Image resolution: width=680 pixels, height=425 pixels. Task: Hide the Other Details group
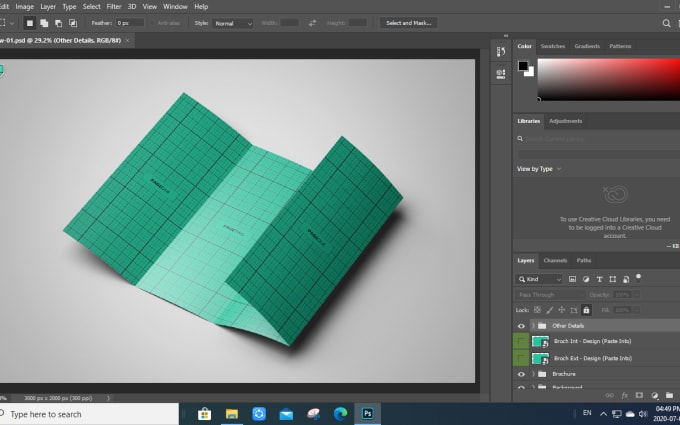(x=521, y=326)
